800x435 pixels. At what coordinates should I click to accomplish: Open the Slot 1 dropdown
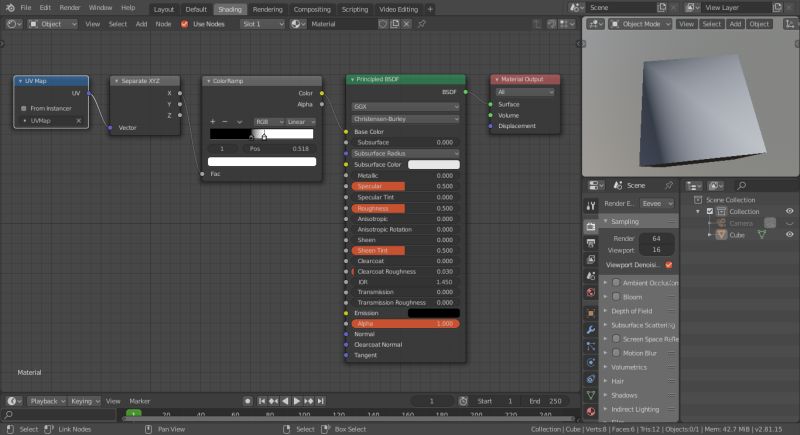pyautogui.click(x=262, y=24)
